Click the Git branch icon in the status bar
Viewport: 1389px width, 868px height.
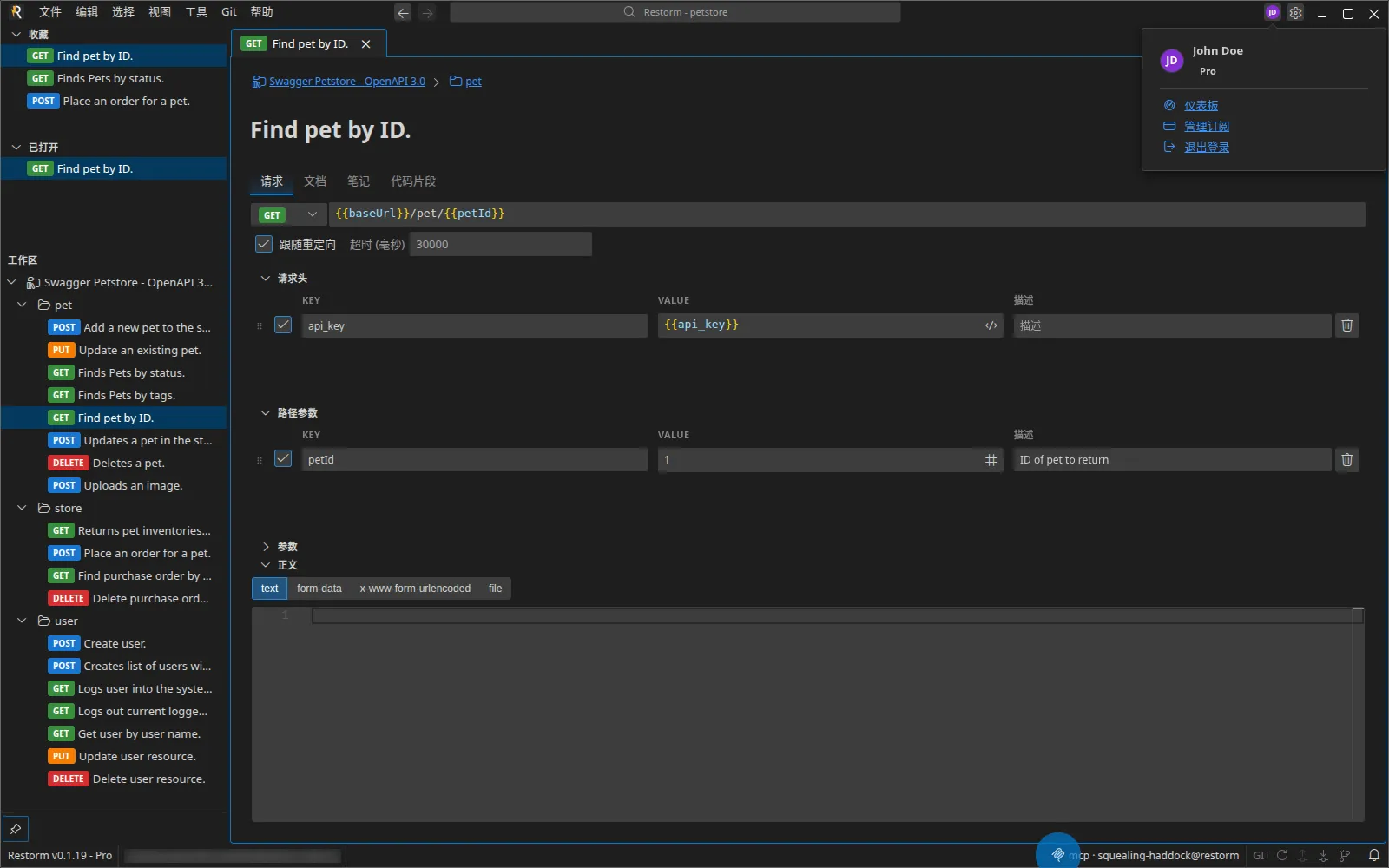tap(1345, 855)
